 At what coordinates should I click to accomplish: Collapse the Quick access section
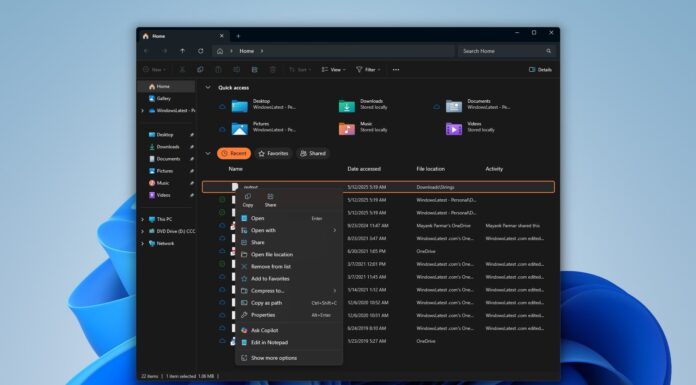pyautogui.click(x=208, y=87)
